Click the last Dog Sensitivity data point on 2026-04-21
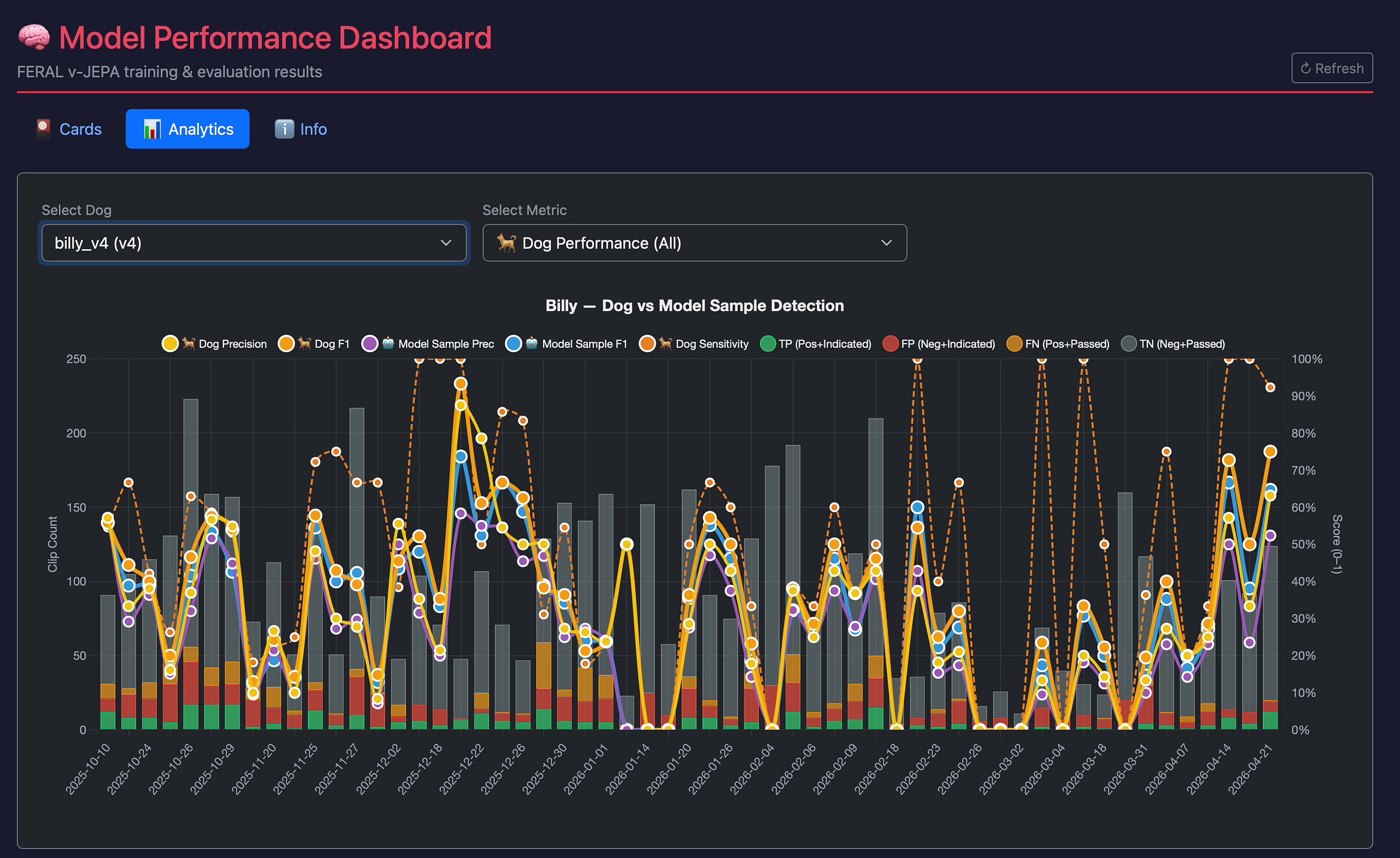This screenshot has height=858, width=1400. [x=1270, y=388]
